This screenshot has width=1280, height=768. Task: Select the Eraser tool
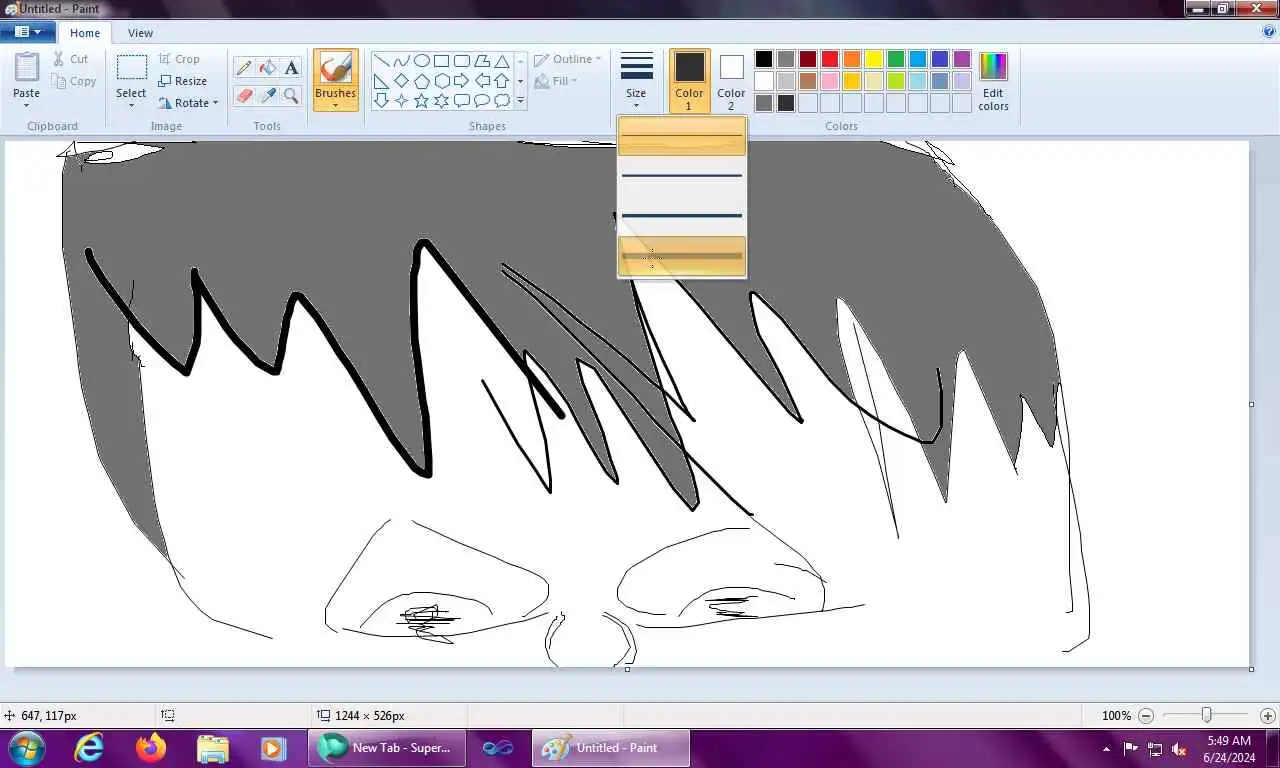pyautogui.click(x=244, y=96)
